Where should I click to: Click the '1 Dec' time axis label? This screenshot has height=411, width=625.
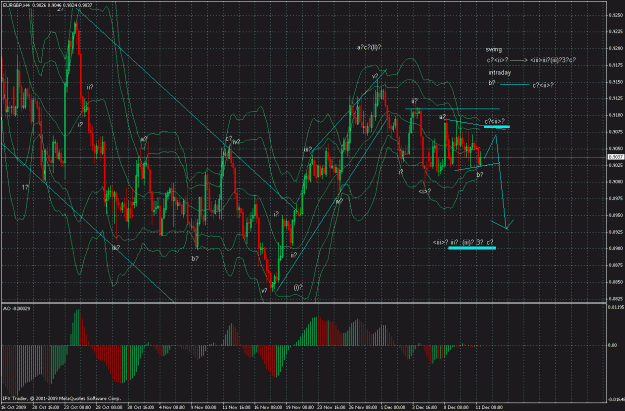point(393,407)
